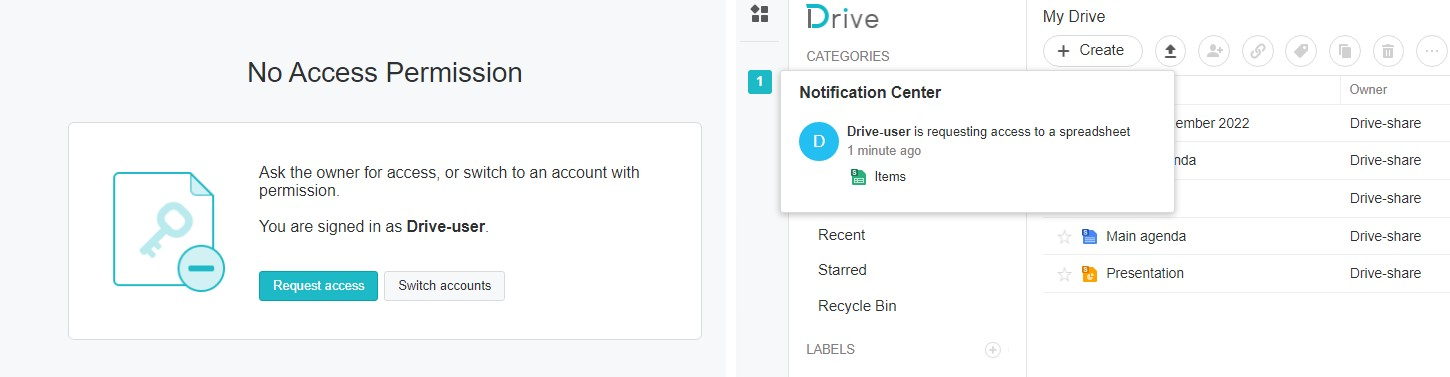Viewport: 1450px width, 377px height.
Task: Click the LABELS section header
Action: pos(830,349)
